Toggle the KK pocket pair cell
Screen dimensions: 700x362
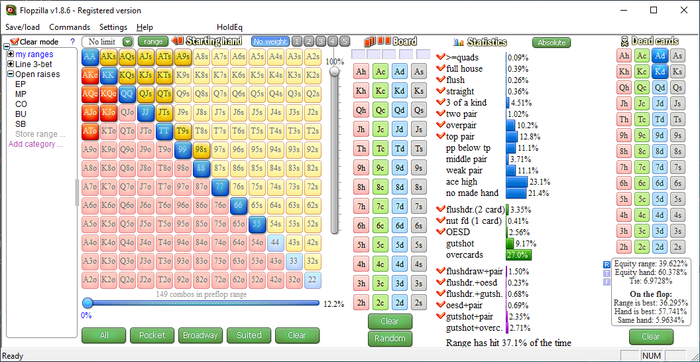pyautogui.click(x=108, y=75)
